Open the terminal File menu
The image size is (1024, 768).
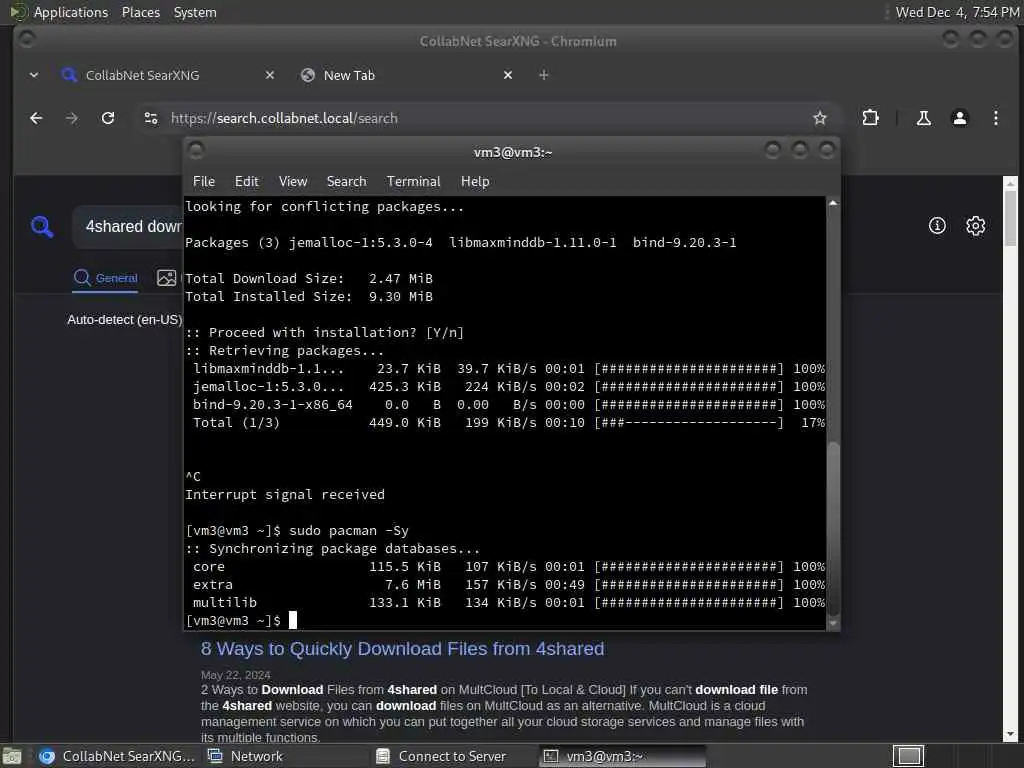(x=204, y=182)
